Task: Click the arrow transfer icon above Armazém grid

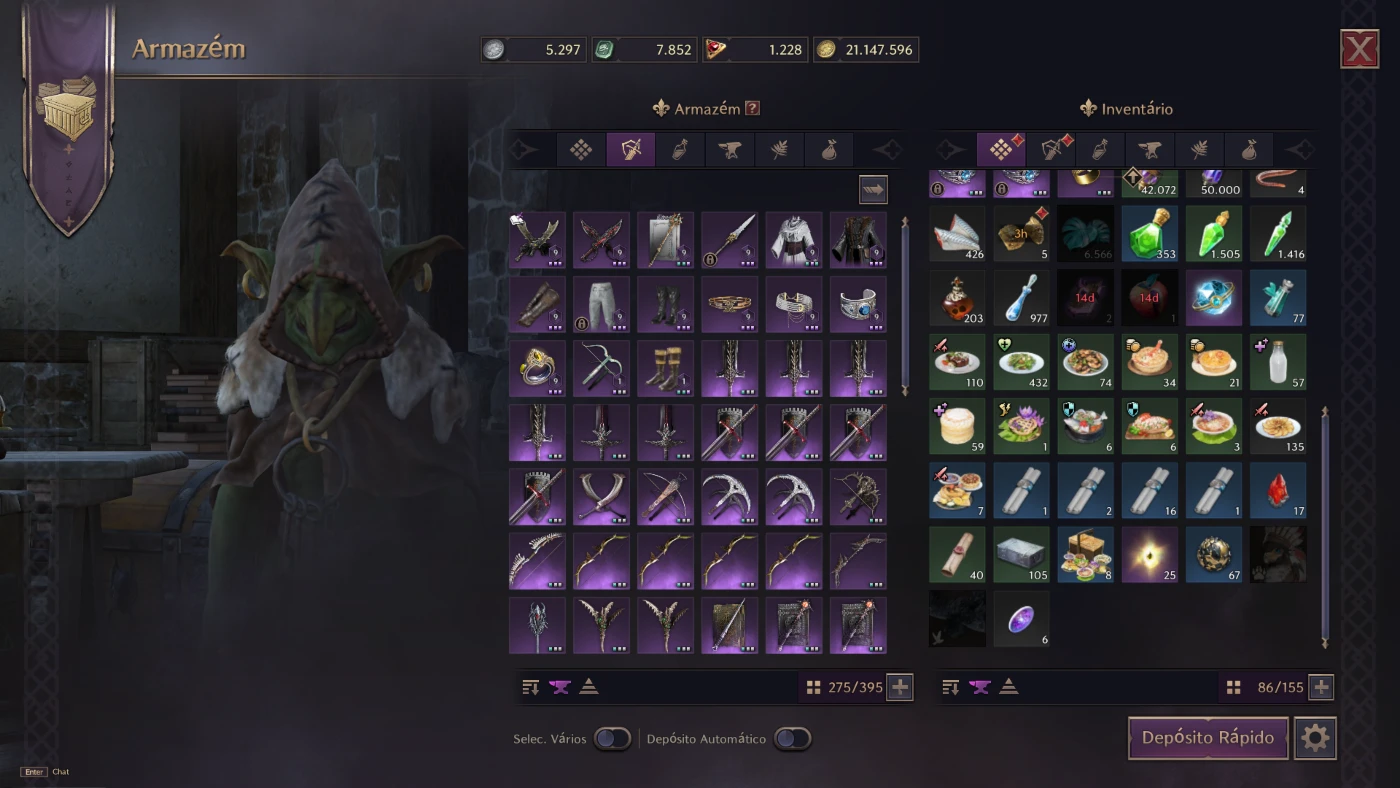Action: pos(873,189)
